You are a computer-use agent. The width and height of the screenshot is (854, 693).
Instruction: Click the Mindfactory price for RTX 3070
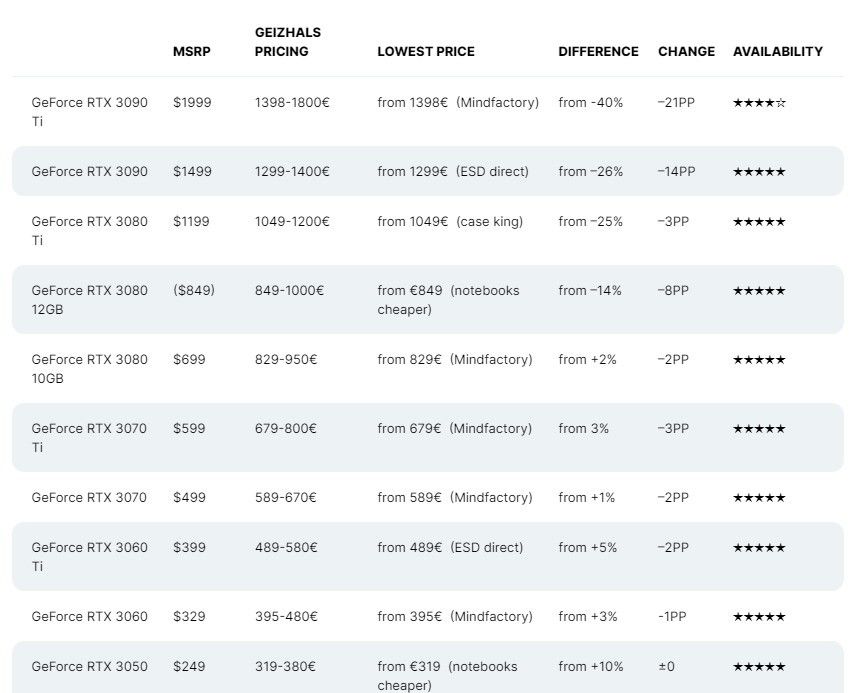455,497
